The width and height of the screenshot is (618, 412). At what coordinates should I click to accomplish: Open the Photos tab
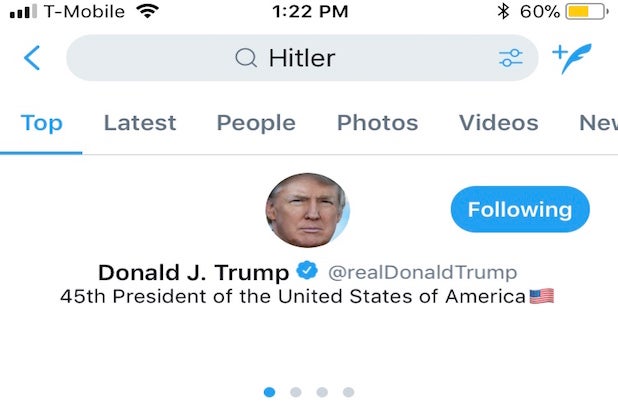point(377,123)
